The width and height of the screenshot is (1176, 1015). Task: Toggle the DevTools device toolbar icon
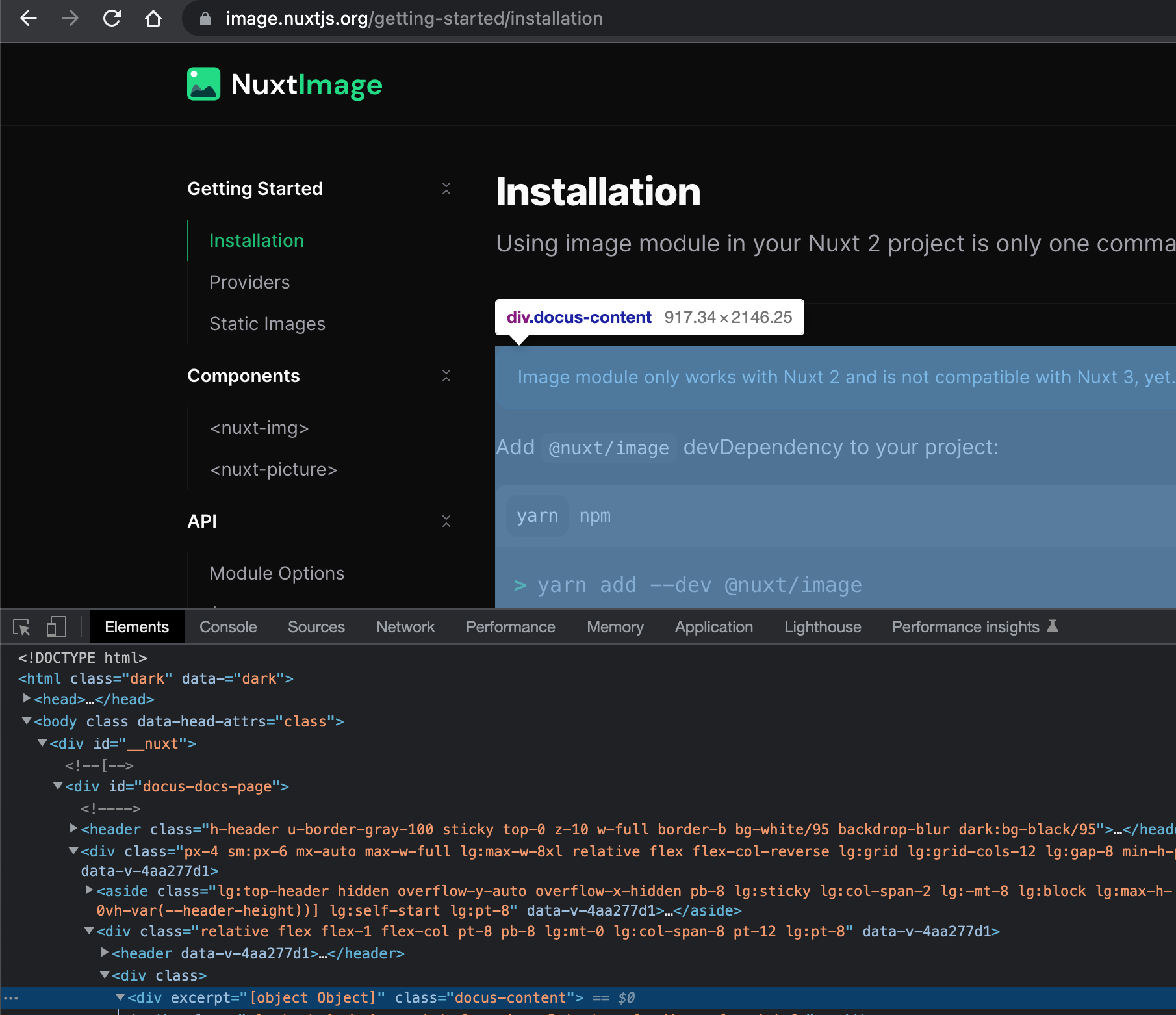point(57,627)
